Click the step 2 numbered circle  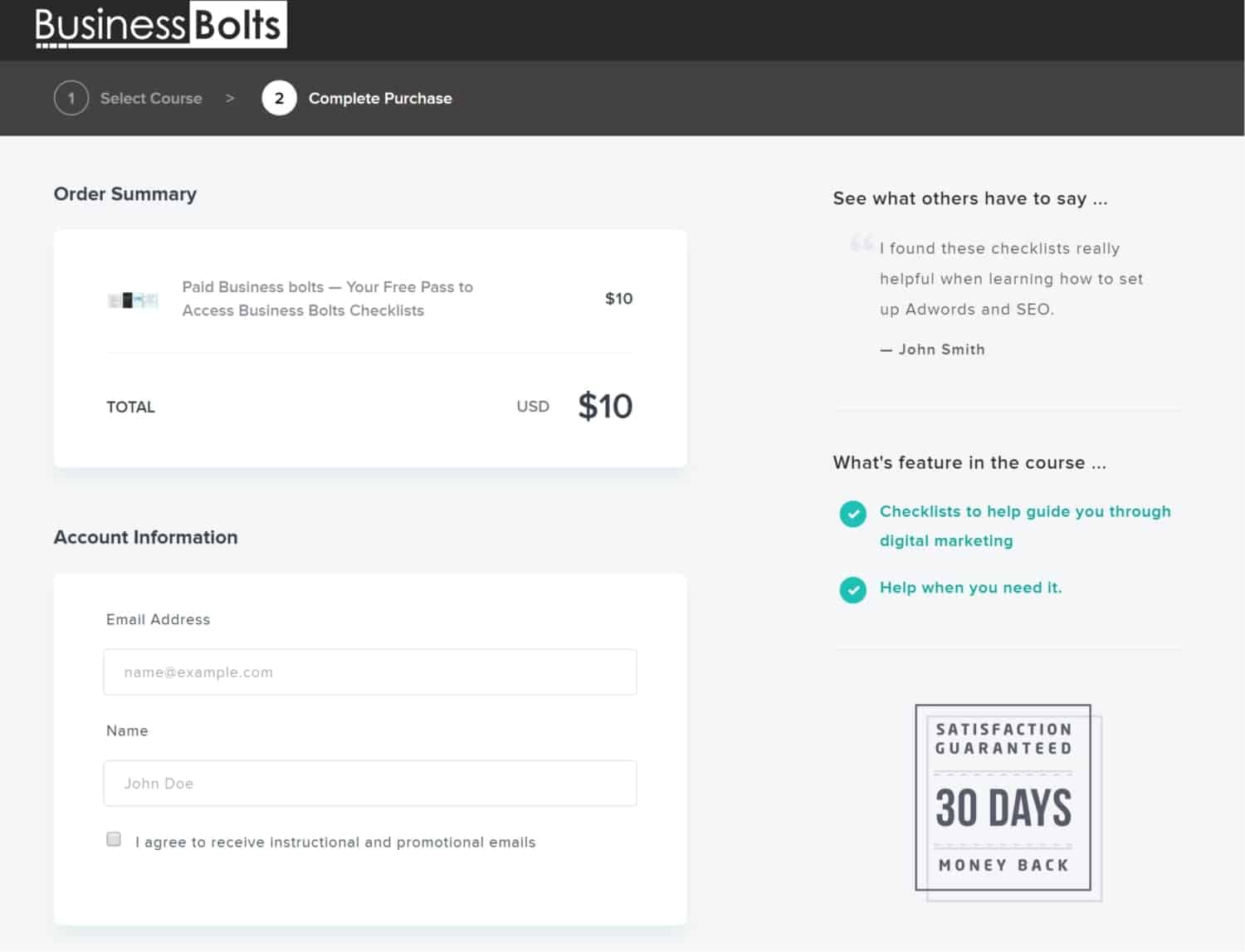click(x=279, y=98)
